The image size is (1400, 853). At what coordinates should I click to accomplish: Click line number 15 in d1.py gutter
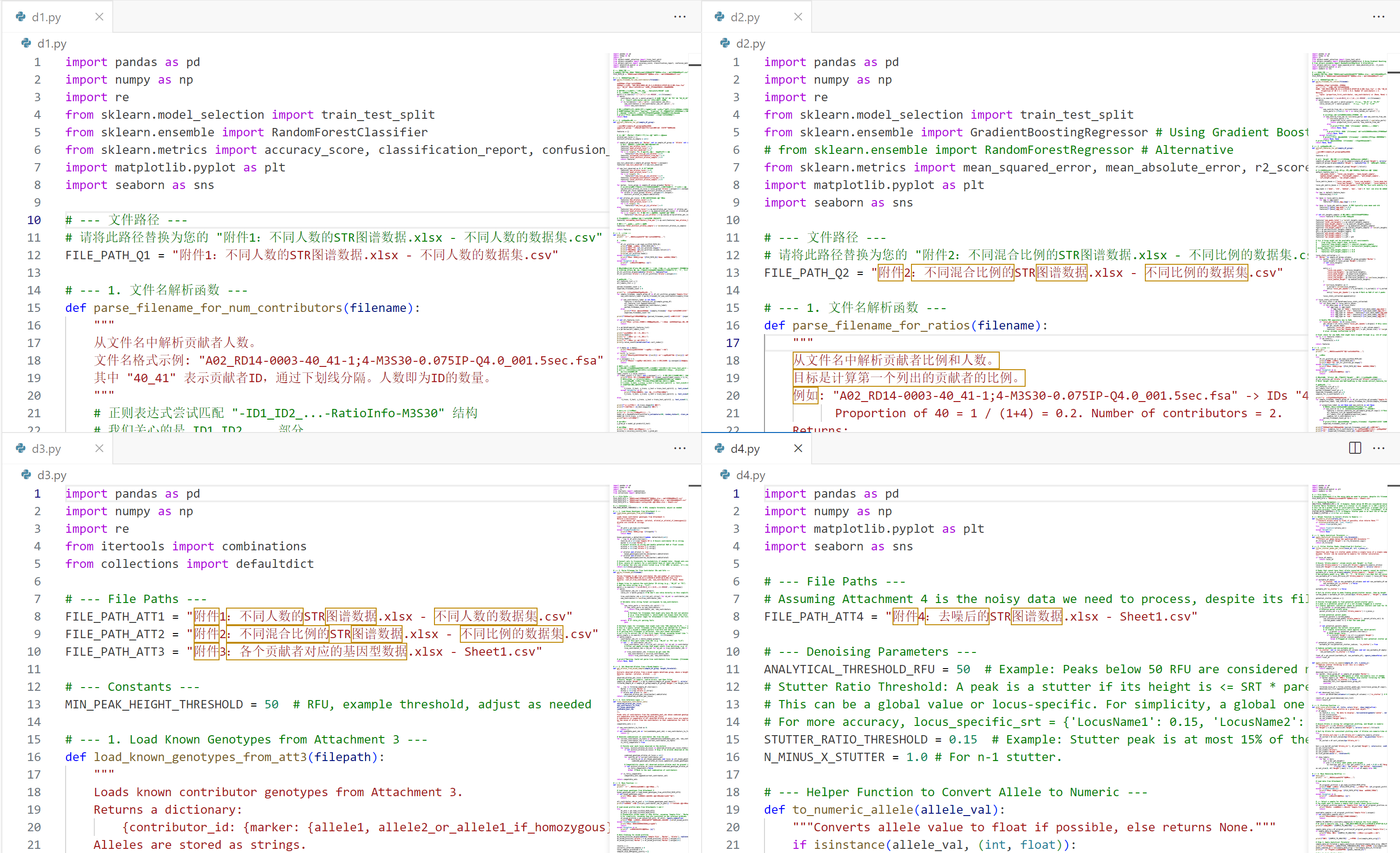click(x=34, y=308)
